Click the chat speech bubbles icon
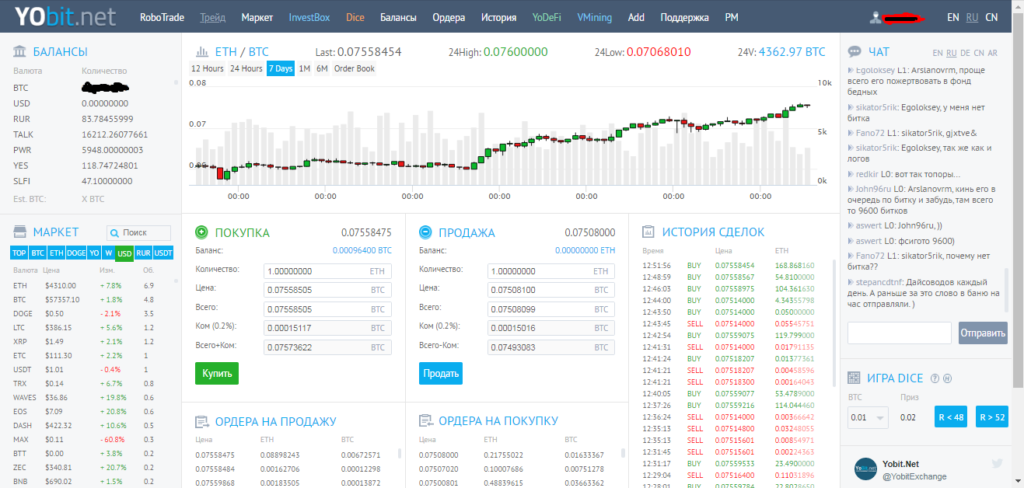The image size is (1024, 488). pyautogui.click(x=854, y=52)
